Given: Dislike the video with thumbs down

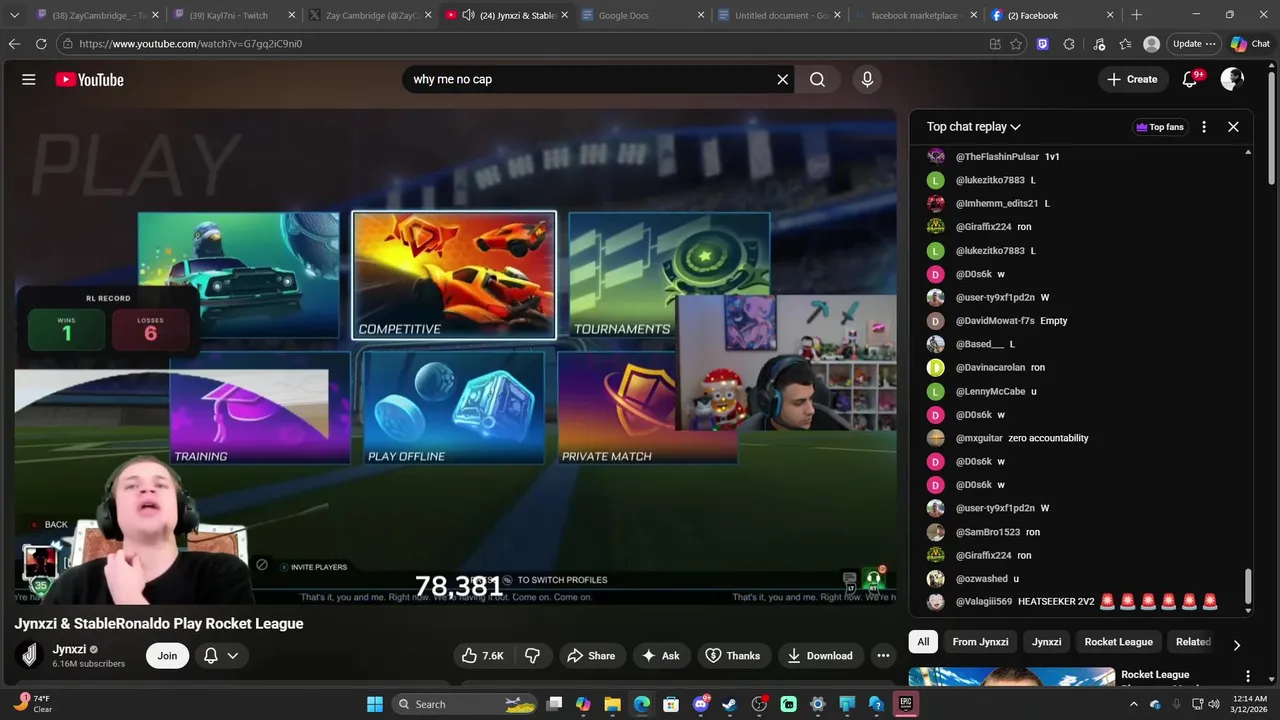Looking at the screenshot, I should (533, 656).
